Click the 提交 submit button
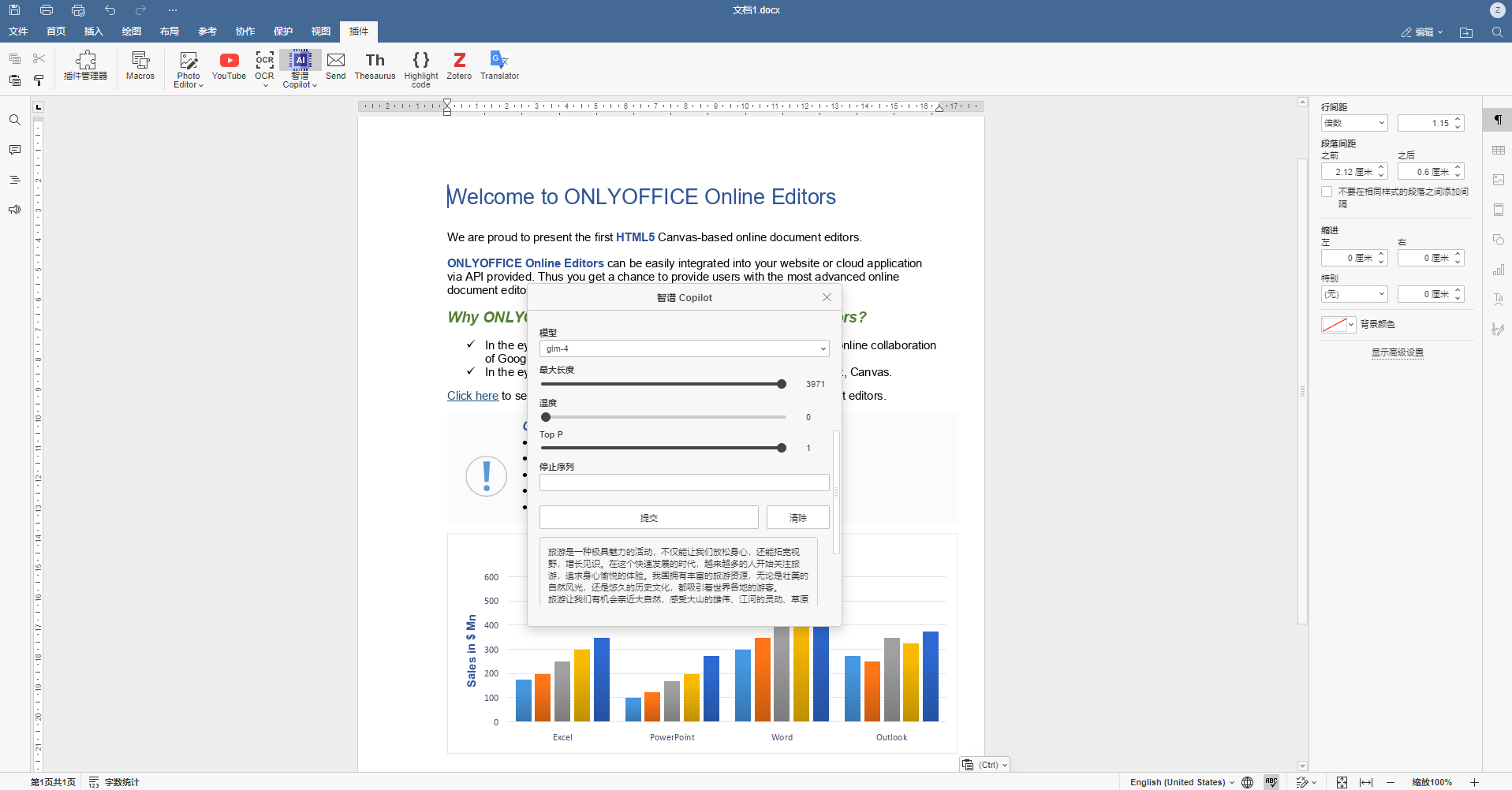The image size is (1512, 790). pos(648,517)
